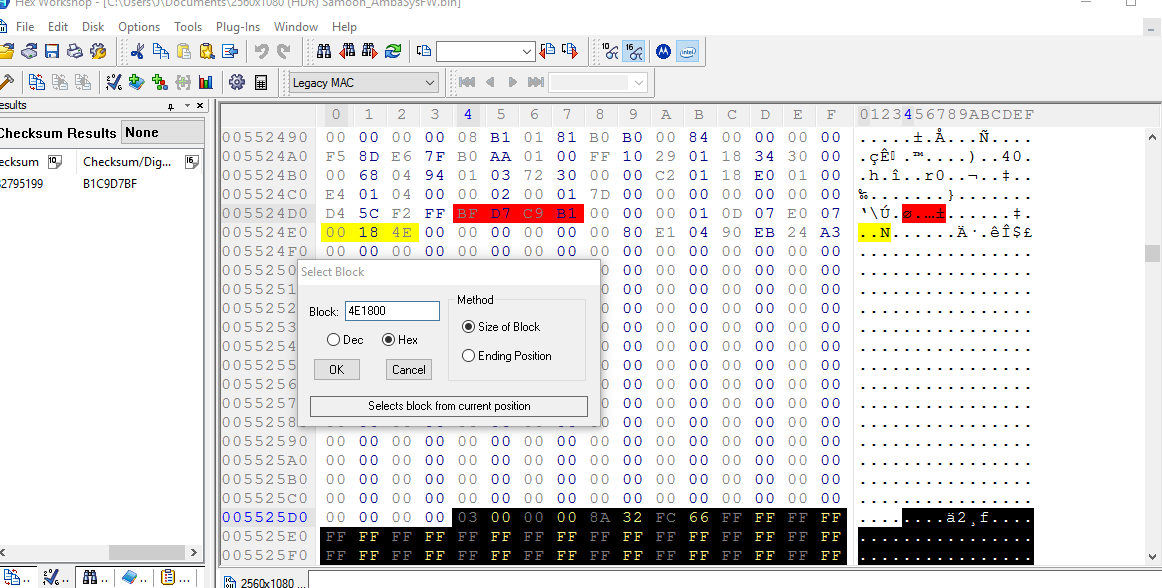The height and width of the screenshot is (588, 1162).
Task: Select the Hex radio button
Action: tap(390, 340)
